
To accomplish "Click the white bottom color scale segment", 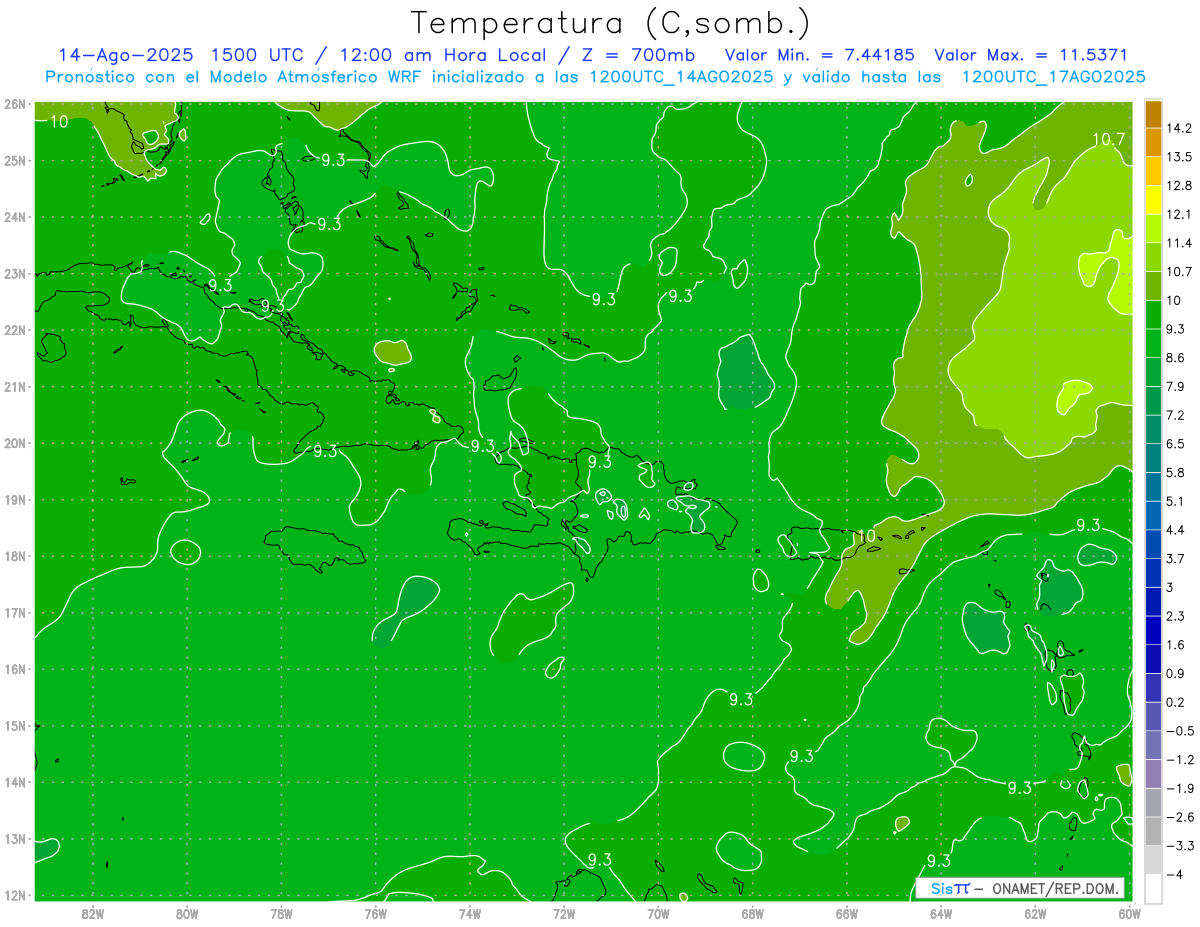I will click(x=1153, y=887).
